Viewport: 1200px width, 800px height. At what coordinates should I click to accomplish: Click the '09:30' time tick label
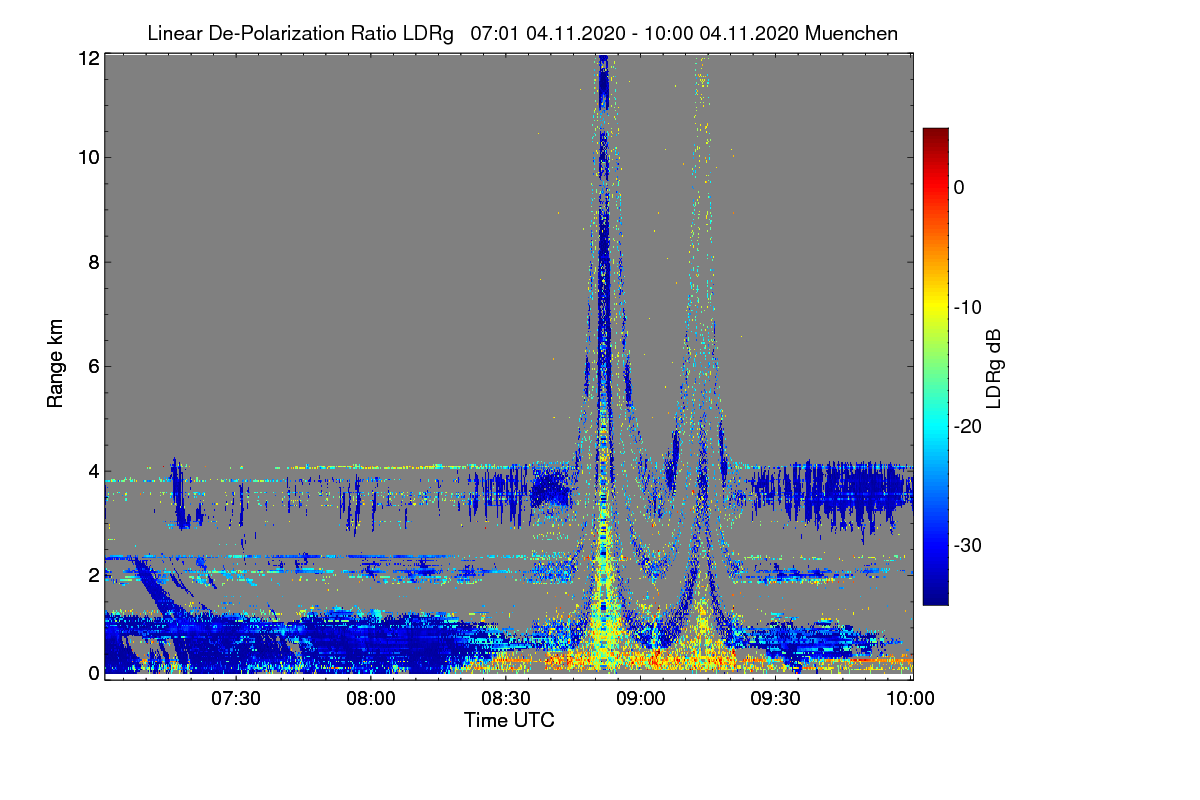[x=776, y=699]
